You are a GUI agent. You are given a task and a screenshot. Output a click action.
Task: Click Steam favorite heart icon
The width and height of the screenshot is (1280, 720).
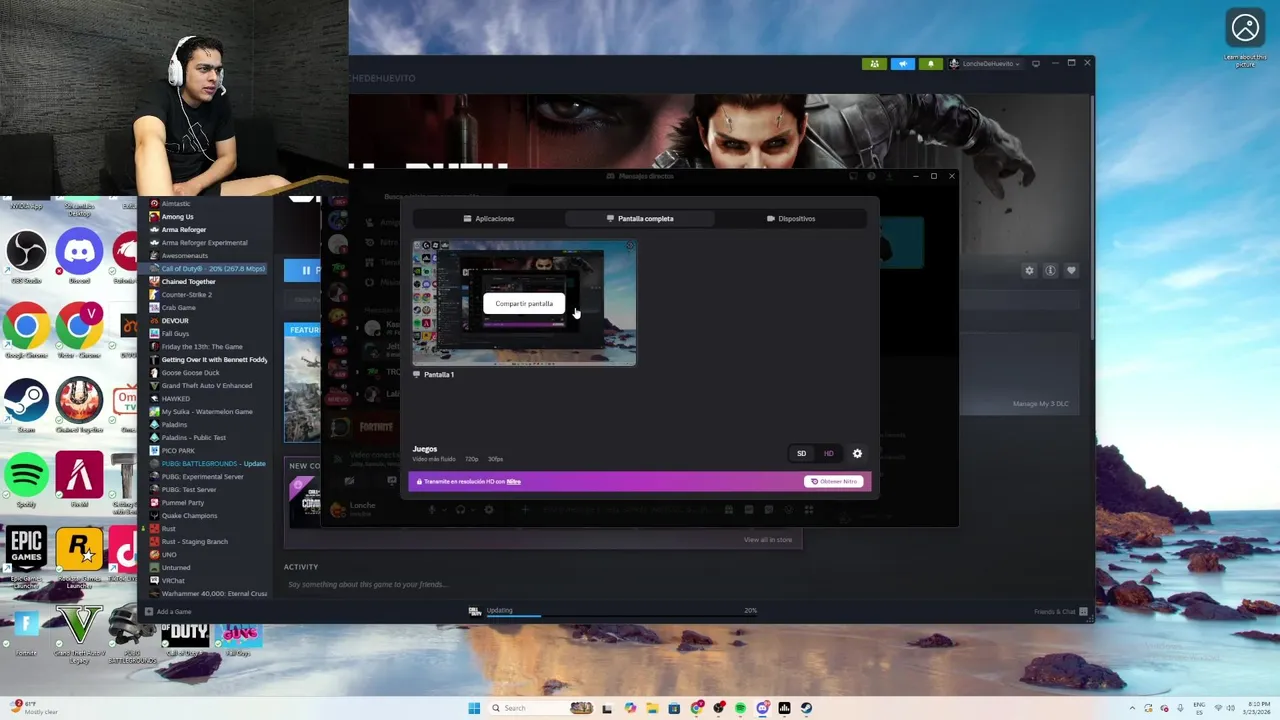tap(1071, 270)
